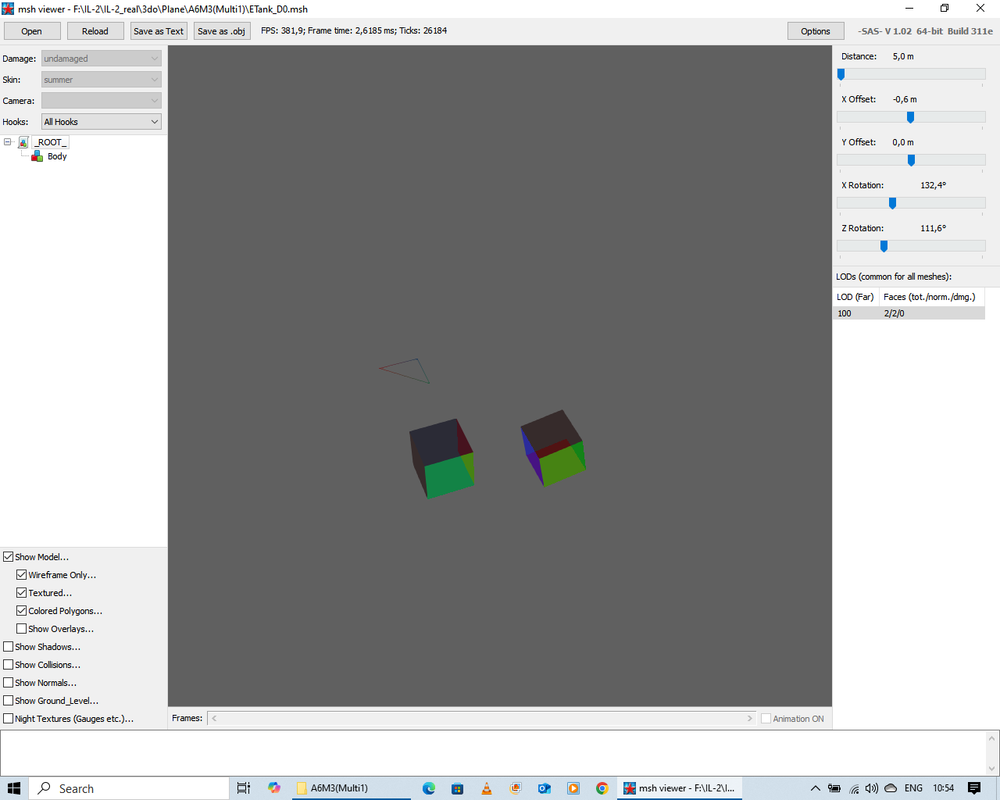The image size is (1000, 800).
Task: Click the taskbar Search box
Action: pyautogui.click(x=128, y=789)
